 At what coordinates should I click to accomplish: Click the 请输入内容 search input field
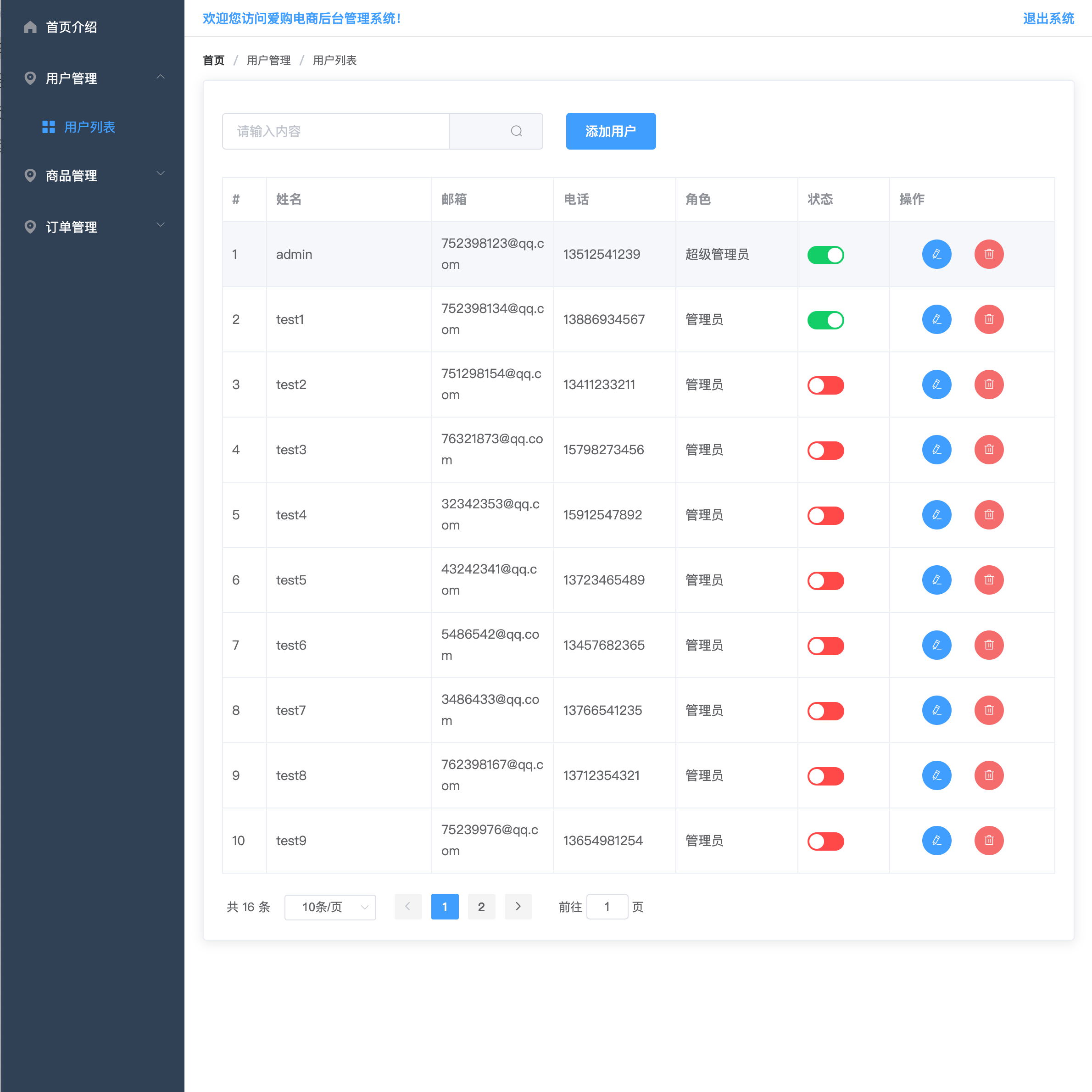[x=336, y=131]
